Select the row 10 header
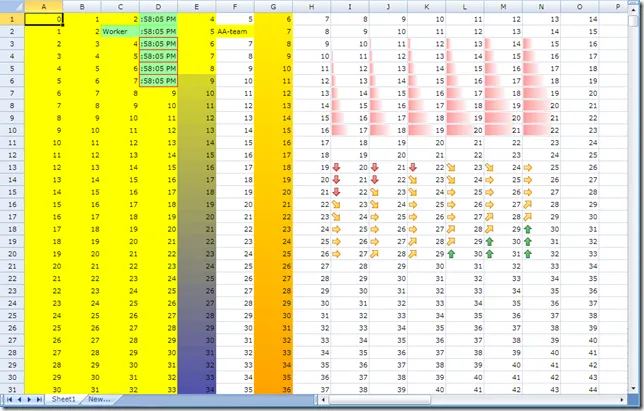The height and width of the screenshot is (411, 644). (x=12, y=130)
